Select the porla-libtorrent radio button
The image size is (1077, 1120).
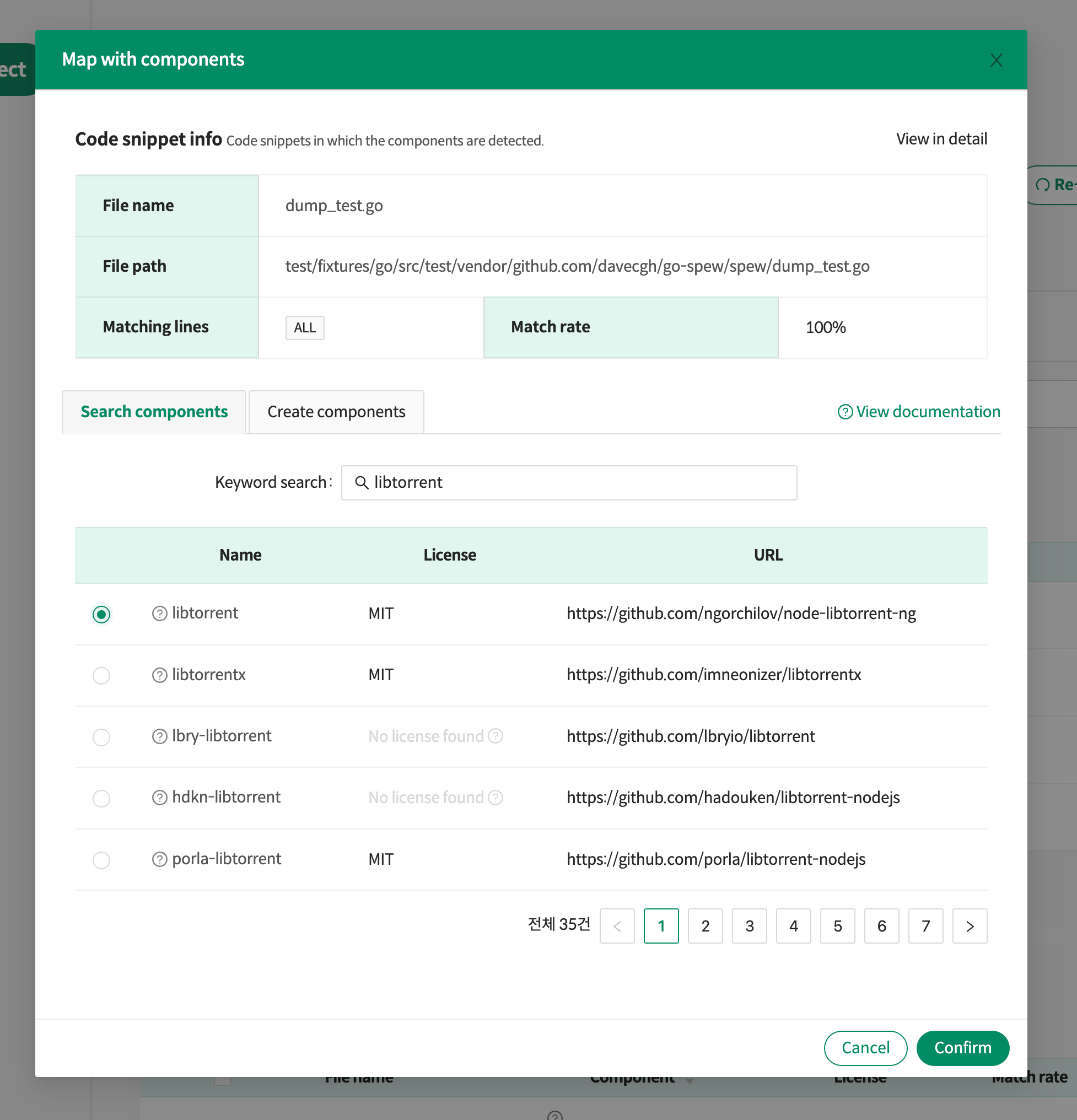(x=101, y=860)
